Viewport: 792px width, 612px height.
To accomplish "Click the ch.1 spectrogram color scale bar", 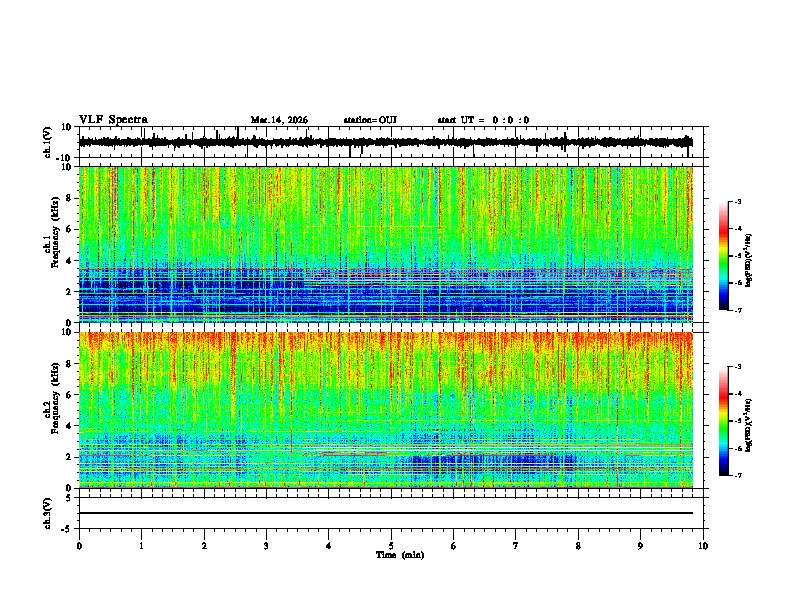I will (724, 256).
